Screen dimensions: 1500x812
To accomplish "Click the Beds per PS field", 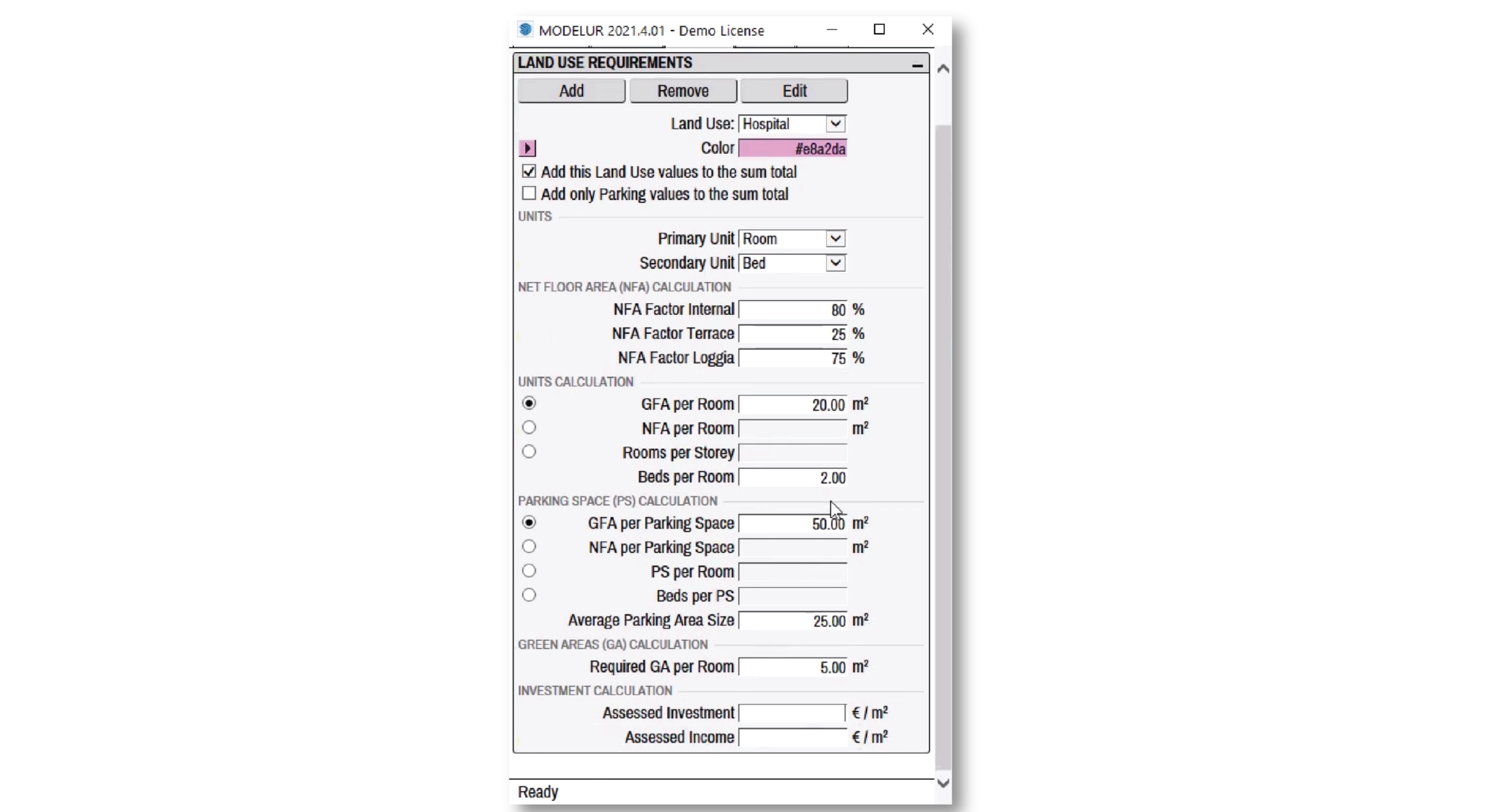I will point(792,596).
